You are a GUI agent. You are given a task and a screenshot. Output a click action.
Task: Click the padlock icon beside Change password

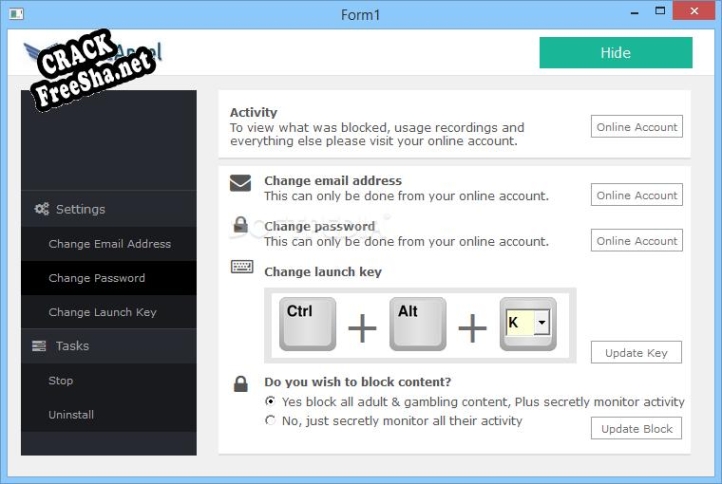point(240,226)
